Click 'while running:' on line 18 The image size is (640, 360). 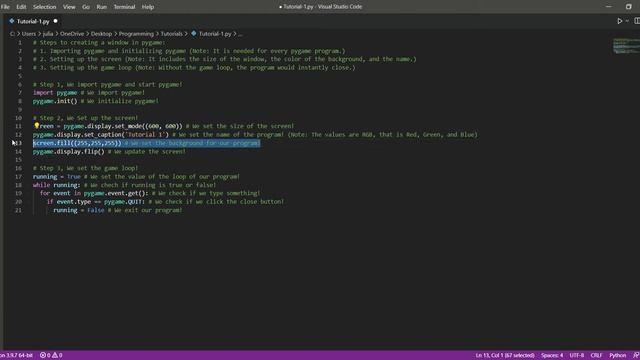pyautogui.click(x=57, y=185)
